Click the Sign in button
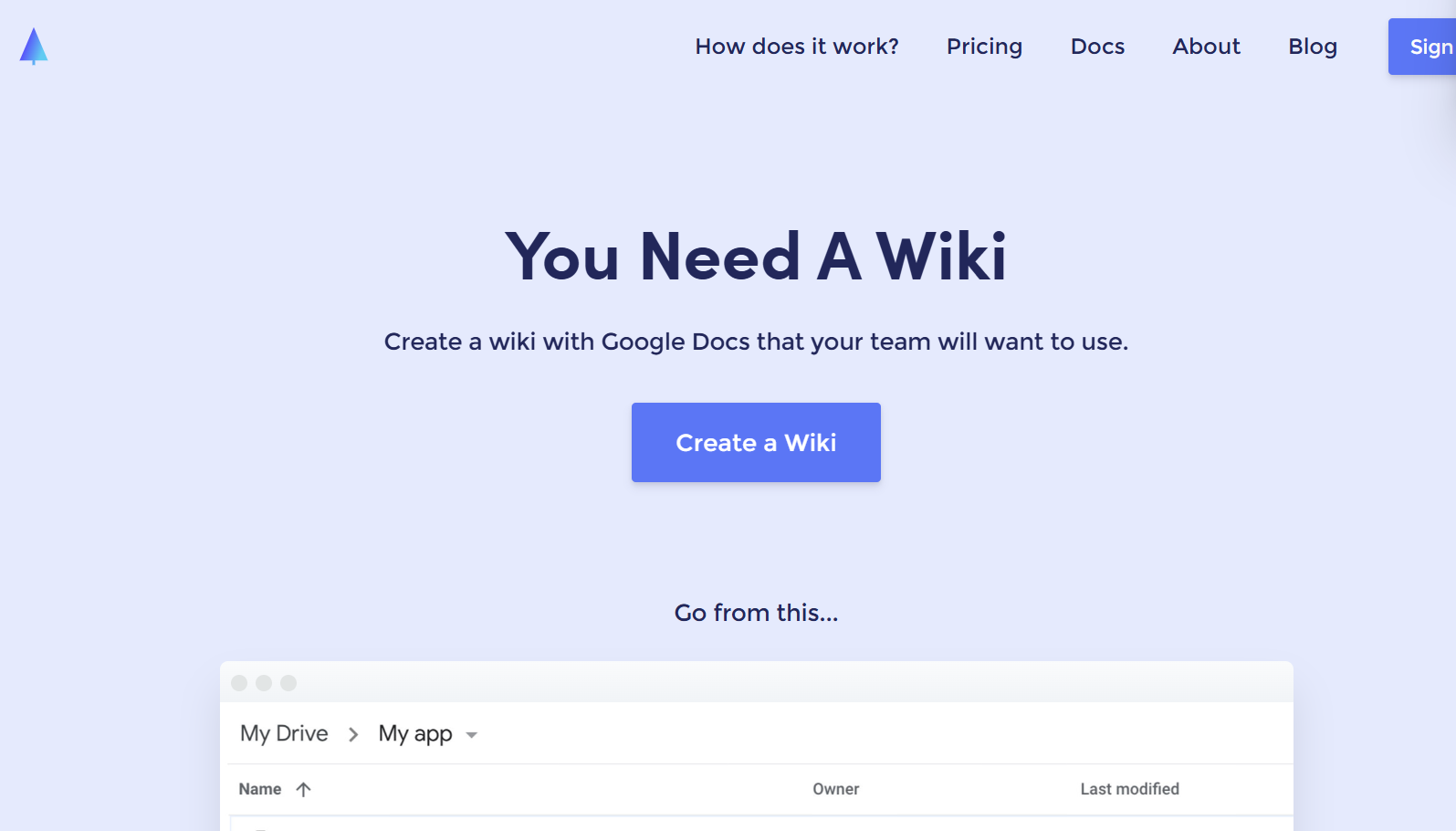This screenshot has width=1456, height=831. tap(1422, 47)
